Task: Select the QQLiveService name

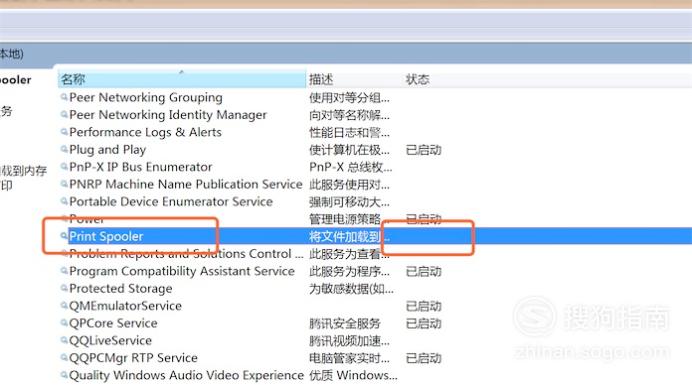Action: (110, 340)
